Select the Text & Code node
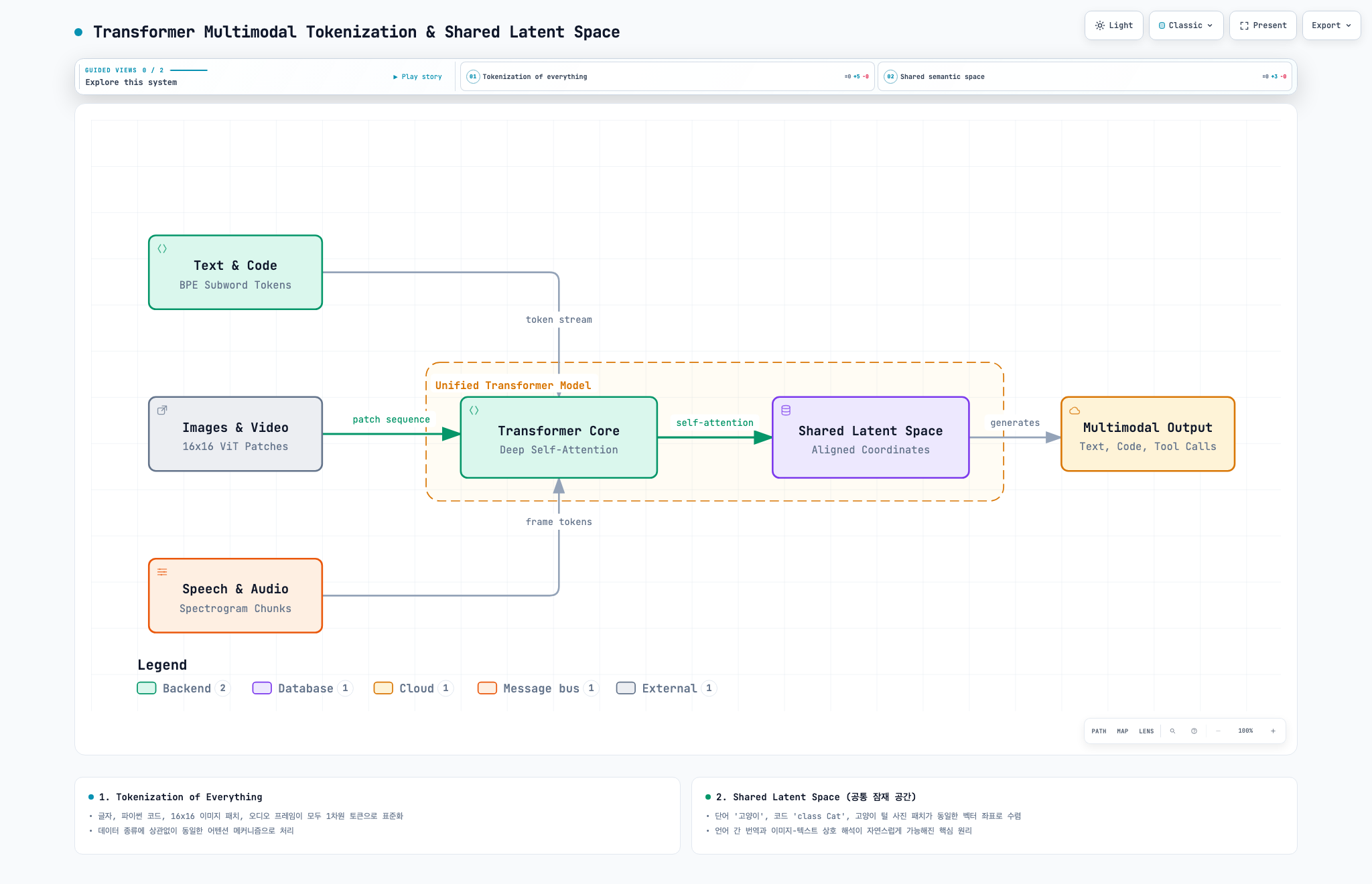This screenshot has width=1372, height=884. tap(235, 272)
